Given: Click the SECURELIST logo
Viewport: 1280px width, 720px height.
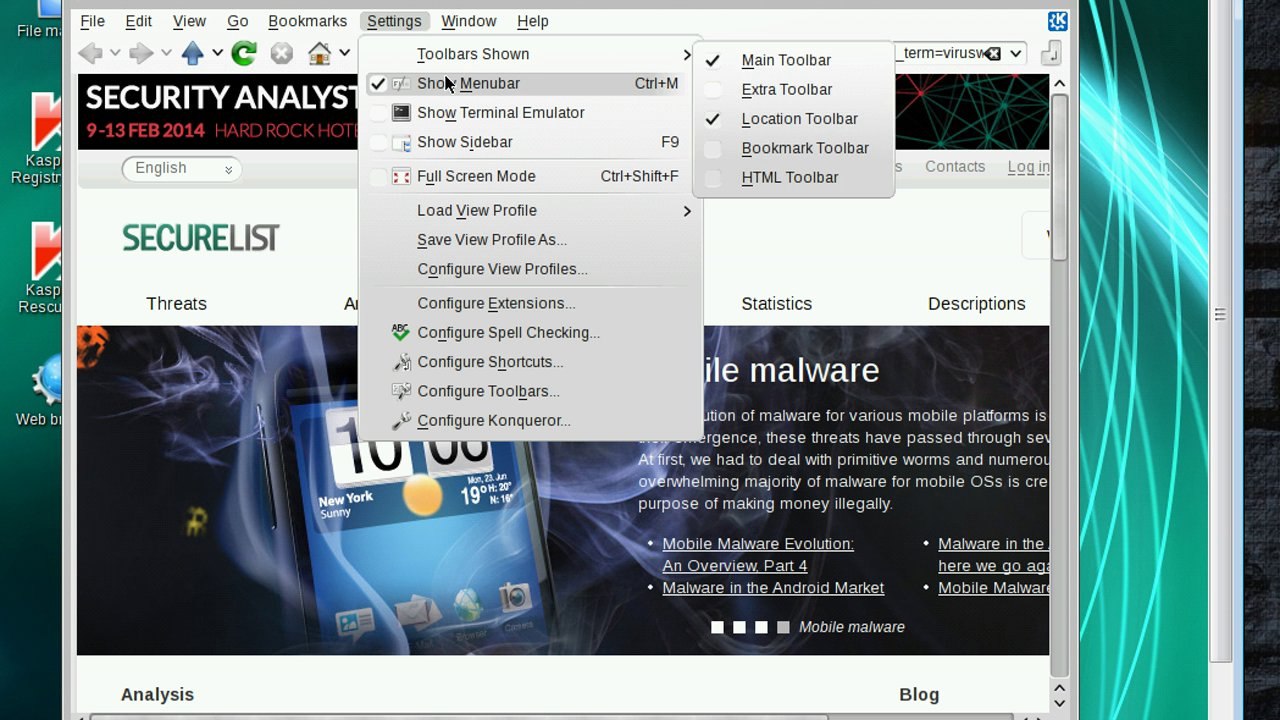Looking at the screenshot, I should pos(201,238).
